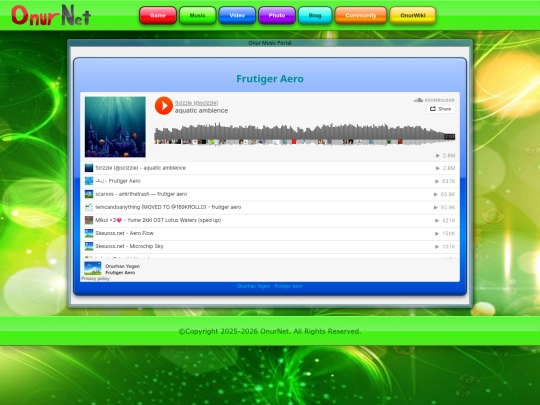Visit the Community page
Image resolution: width=540 pixels, height=405 pixels.
point(361,15)
